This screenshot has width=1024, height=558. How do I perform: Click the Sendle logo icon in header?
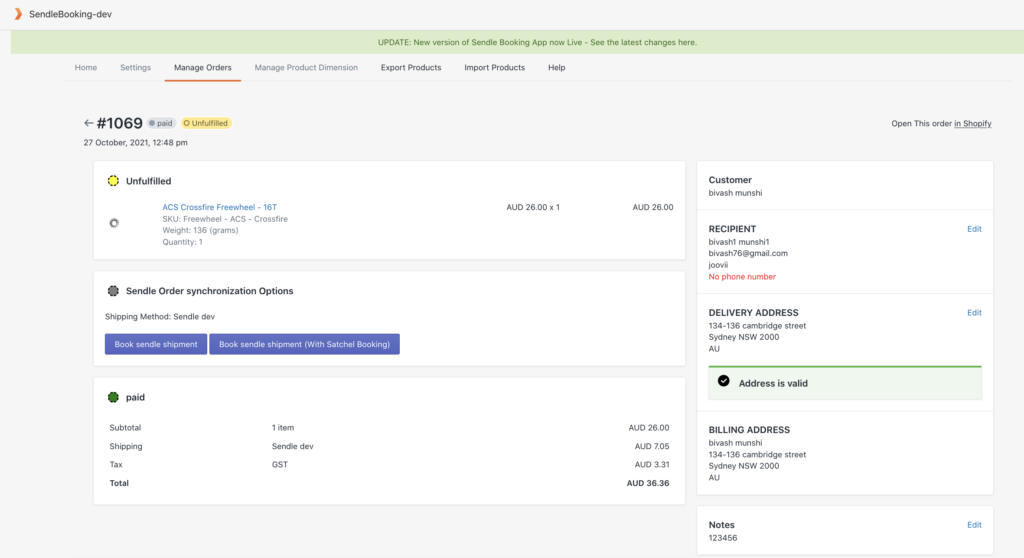pyautogui.click(x=17, y=13)
